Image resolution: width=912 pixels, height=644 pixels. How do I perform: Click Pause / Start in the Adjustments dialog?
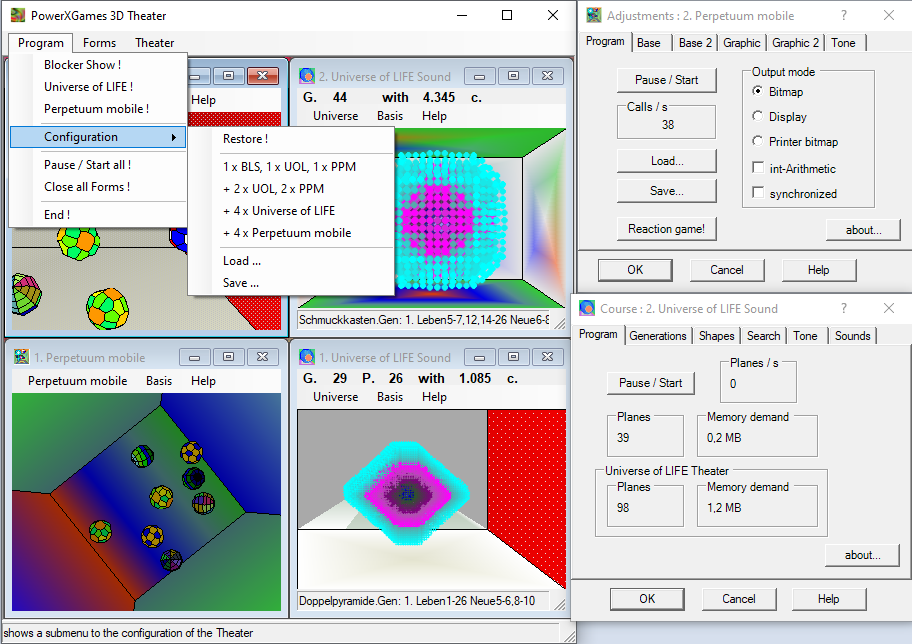pos(667,80)
